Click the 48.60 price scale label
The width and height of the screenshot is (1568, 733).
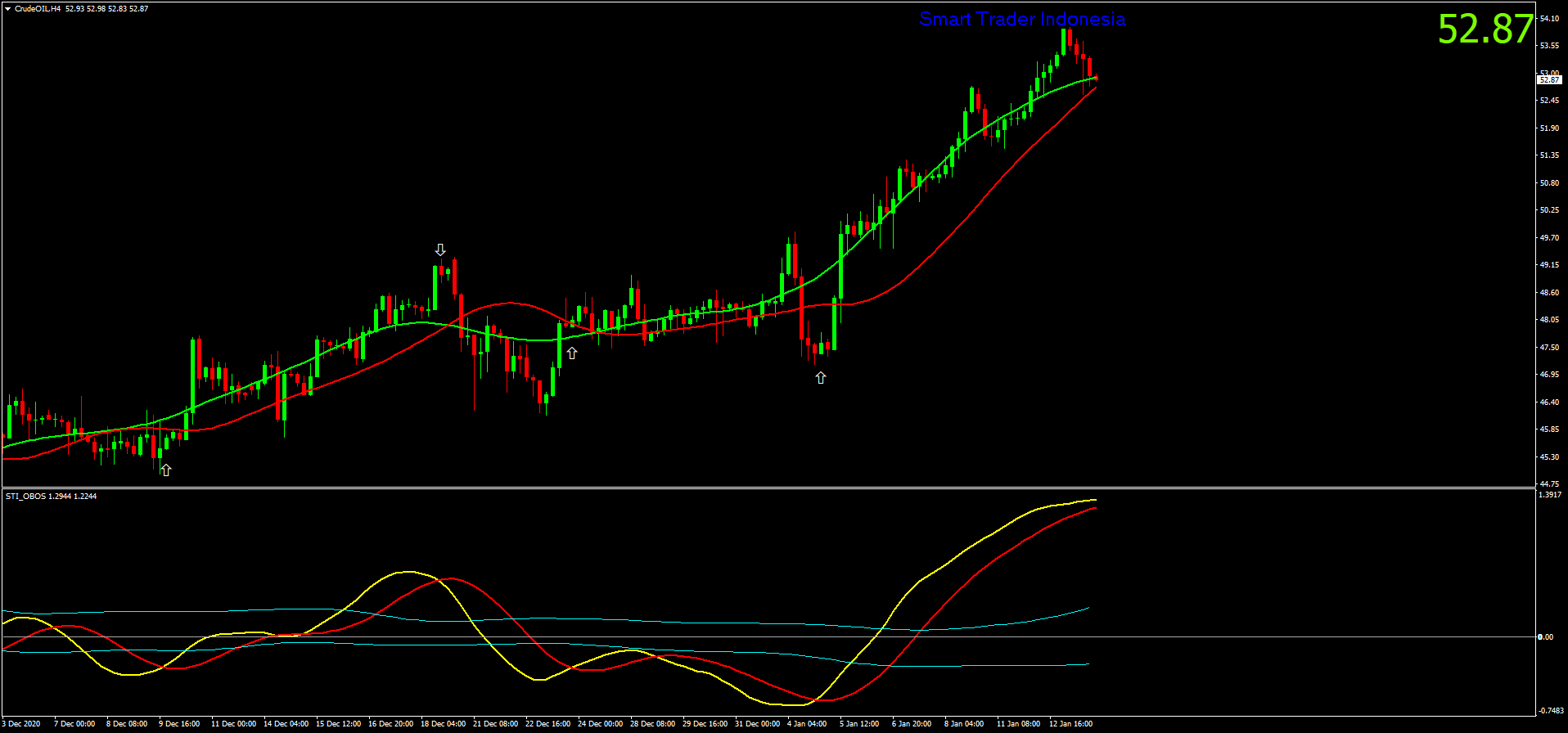point(1549,293)
